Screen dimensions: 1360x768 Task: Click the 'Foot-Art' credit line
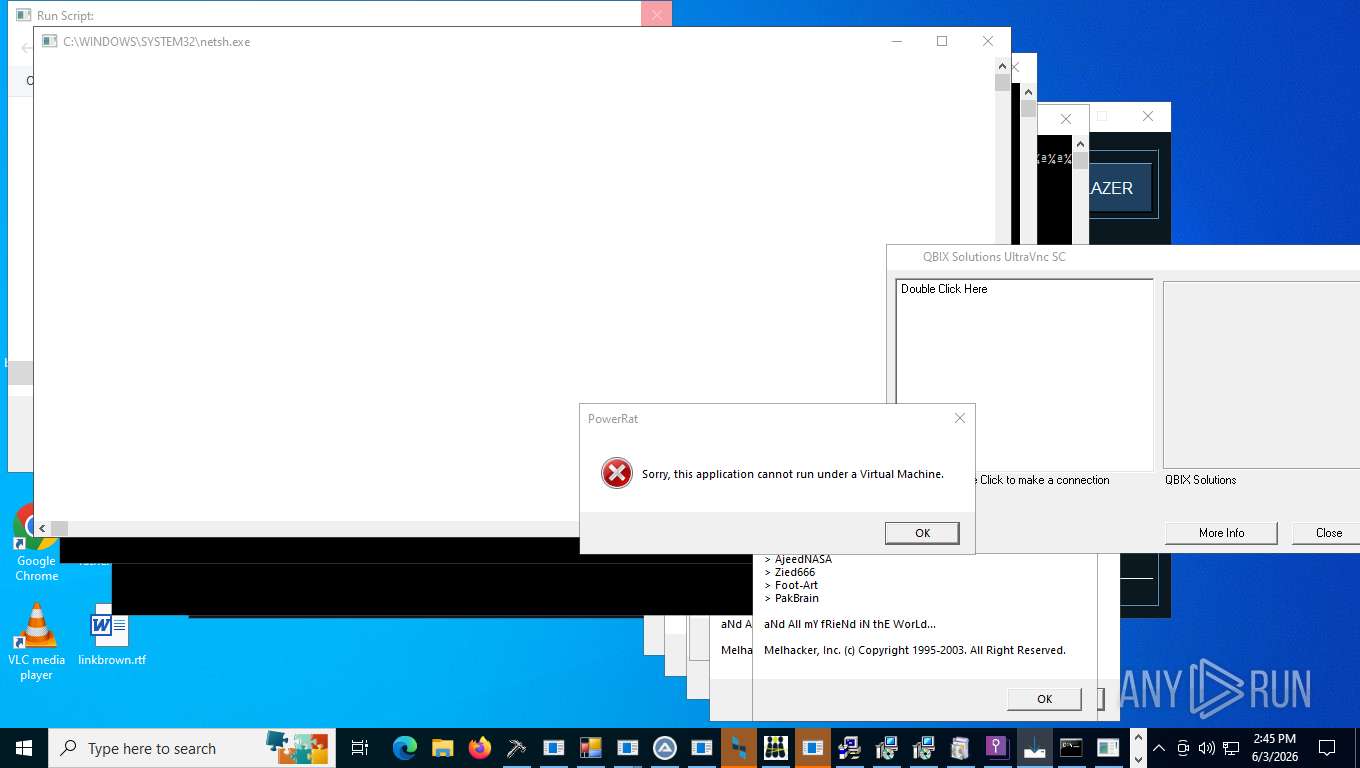(x=796, y=585)
